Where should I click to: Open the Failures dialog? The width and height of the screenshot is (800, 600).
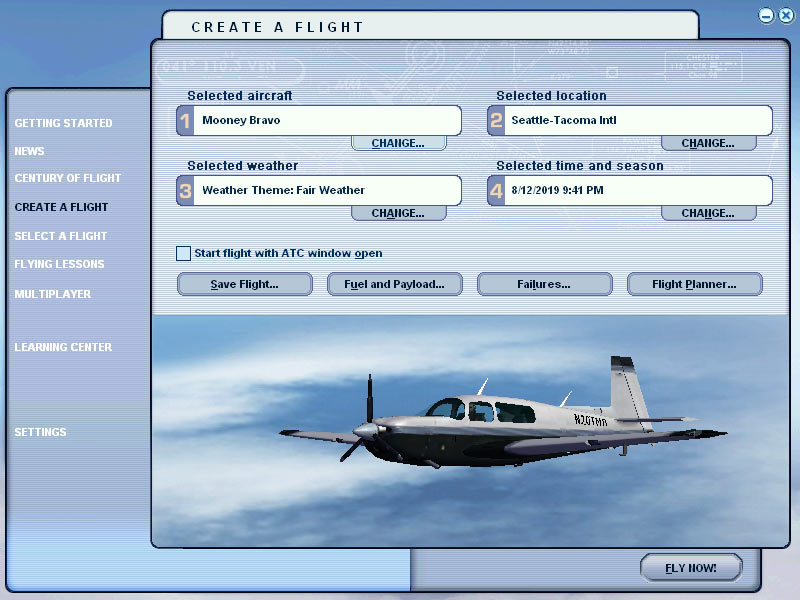[x=544, y=284]
